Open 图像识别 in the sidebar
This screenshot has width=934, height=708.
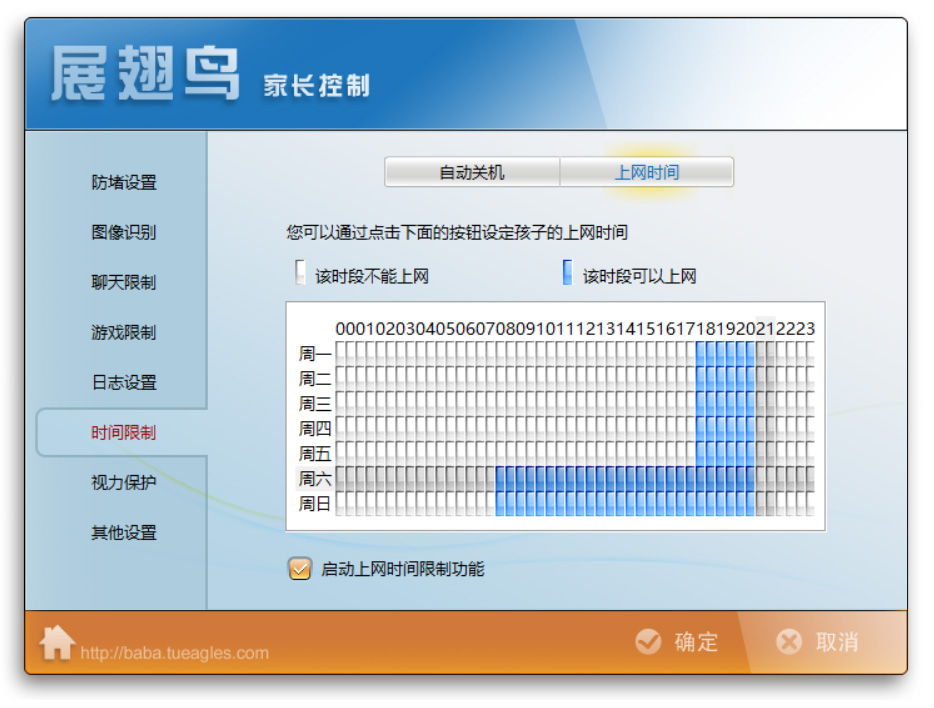pyautogui.click(x=124, y=232)
